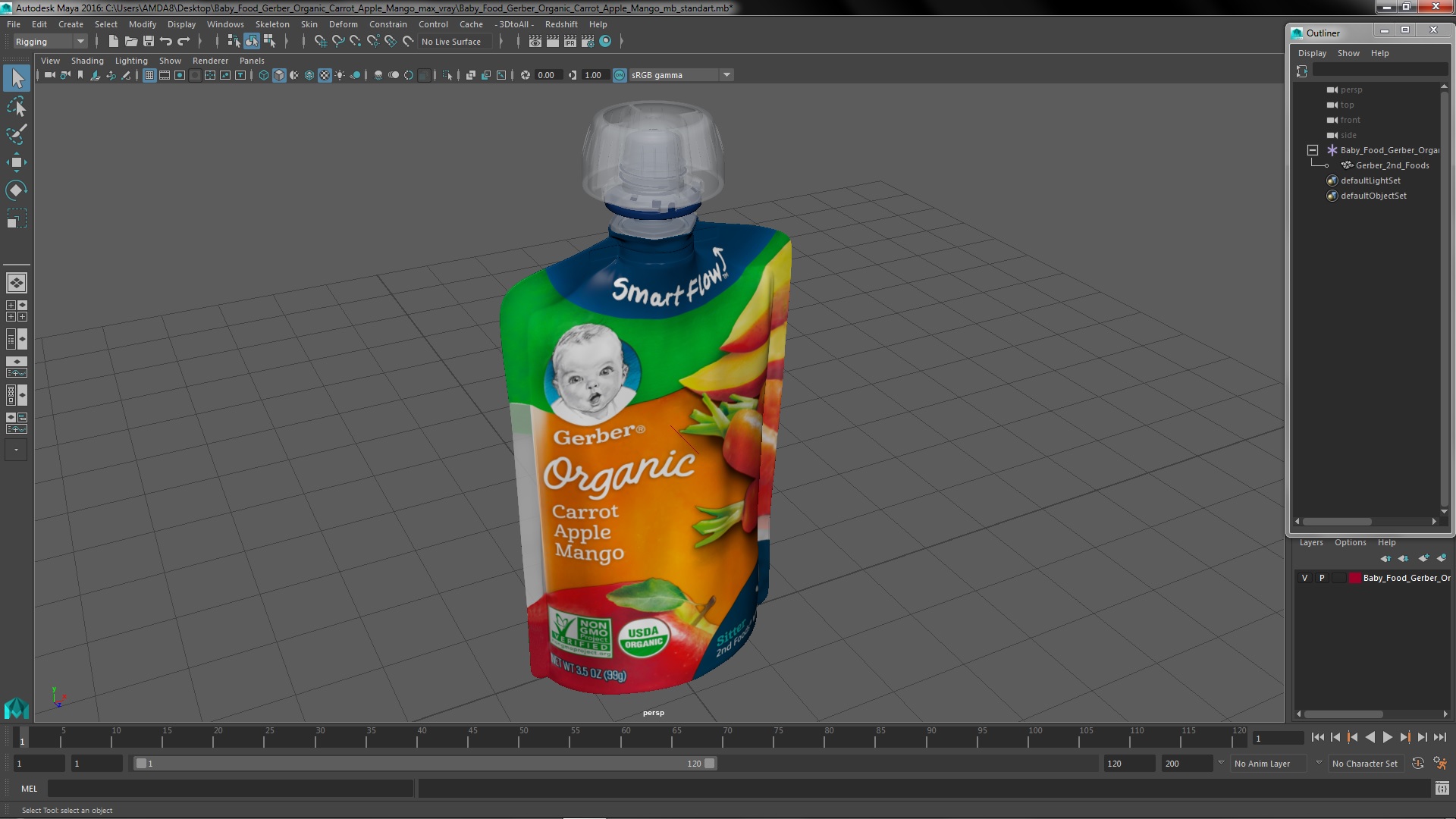Step forward one key

(x=1404, y=737)
